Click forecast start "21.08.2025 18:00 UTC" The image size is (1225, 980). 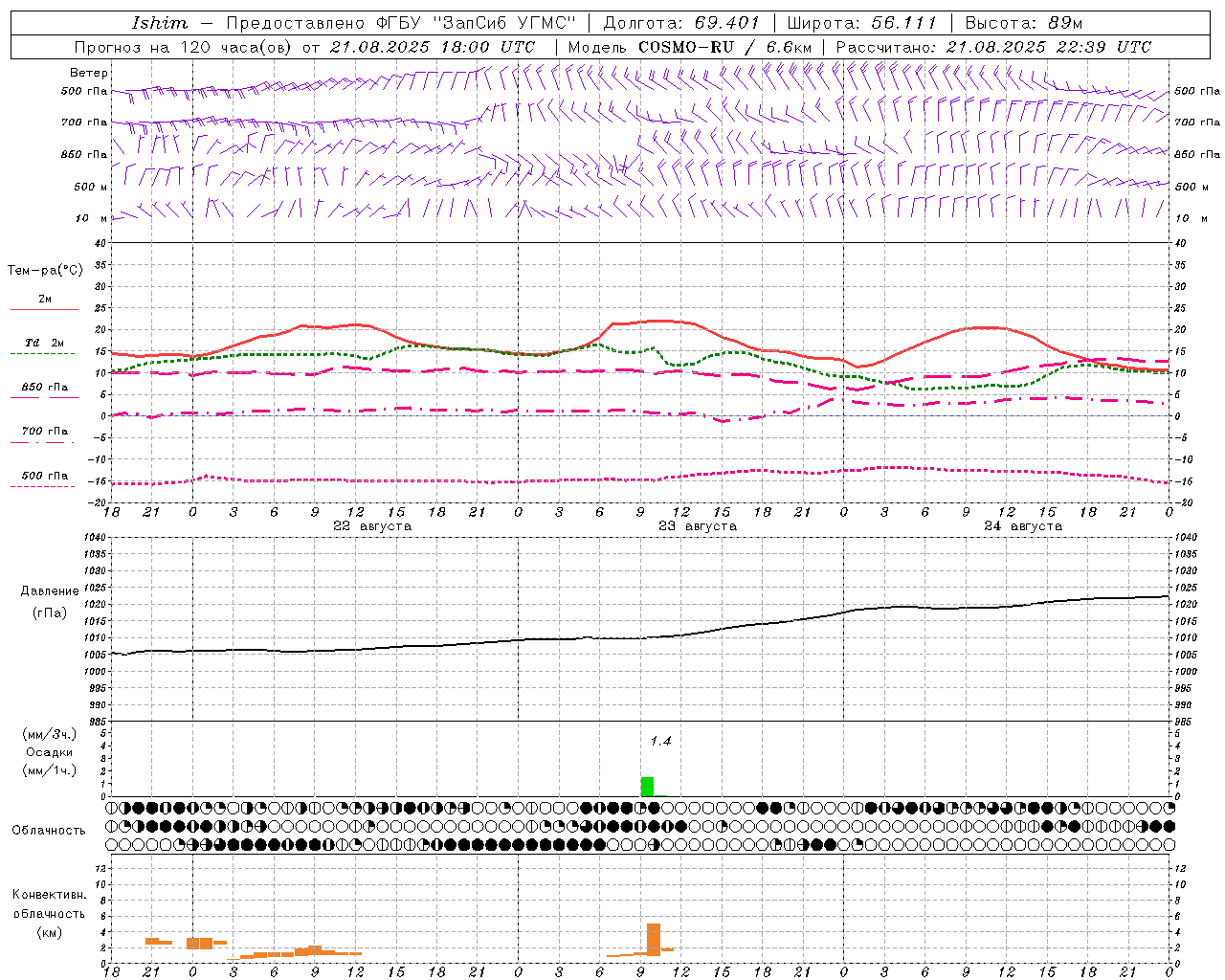click(x=433, y=47)
